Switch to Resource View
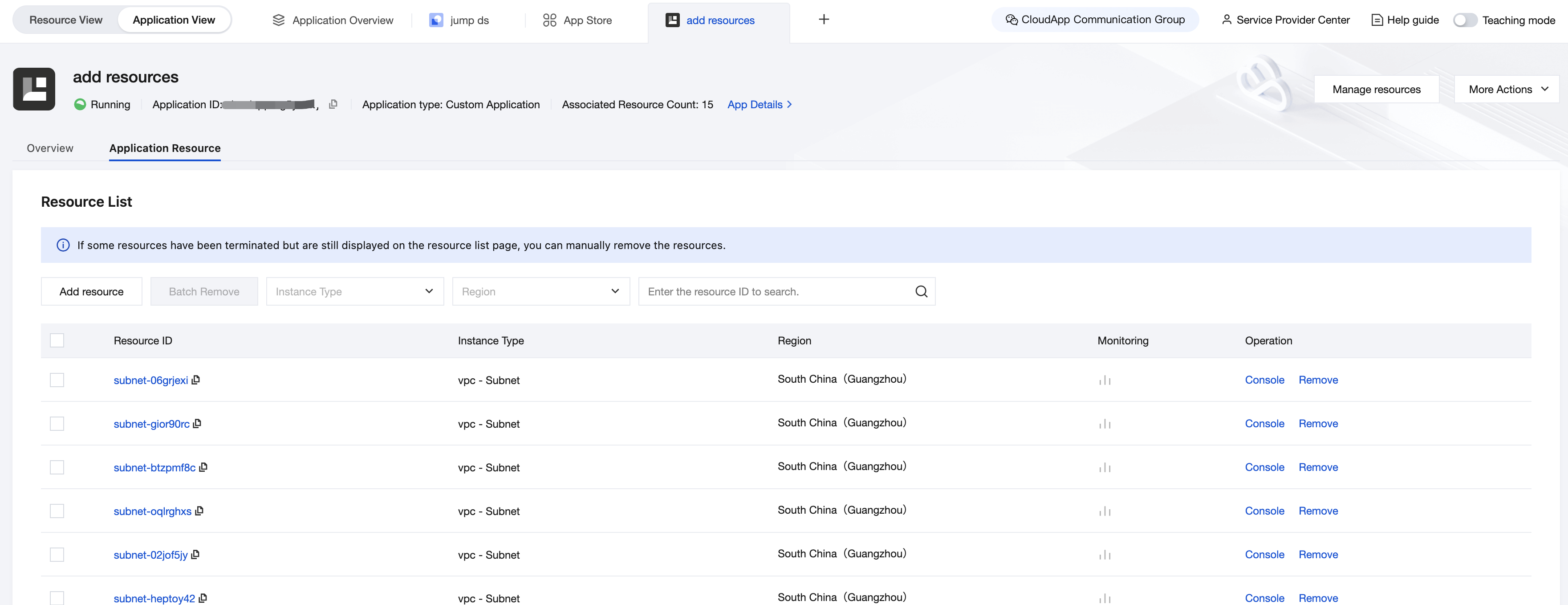This screenshot has height=605, width=1568. [x=66, y=20]
